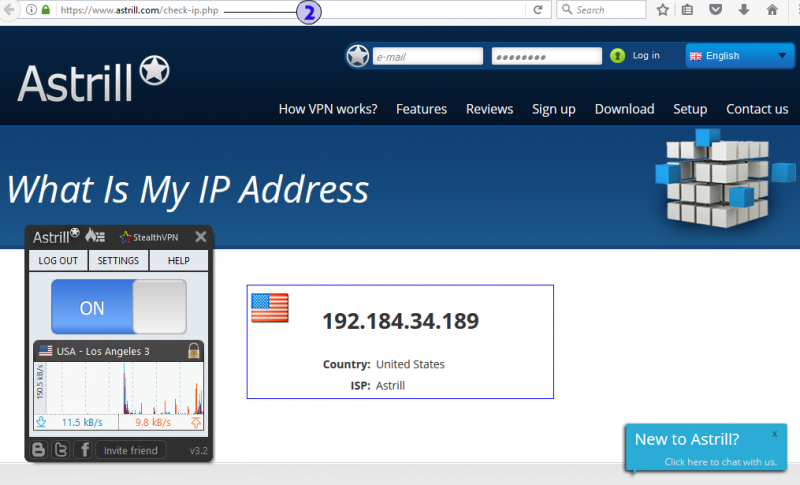The height and width of the screenshot is (485, 800).
Task: Focus the e-mail input field
Action: coord(428,56)
